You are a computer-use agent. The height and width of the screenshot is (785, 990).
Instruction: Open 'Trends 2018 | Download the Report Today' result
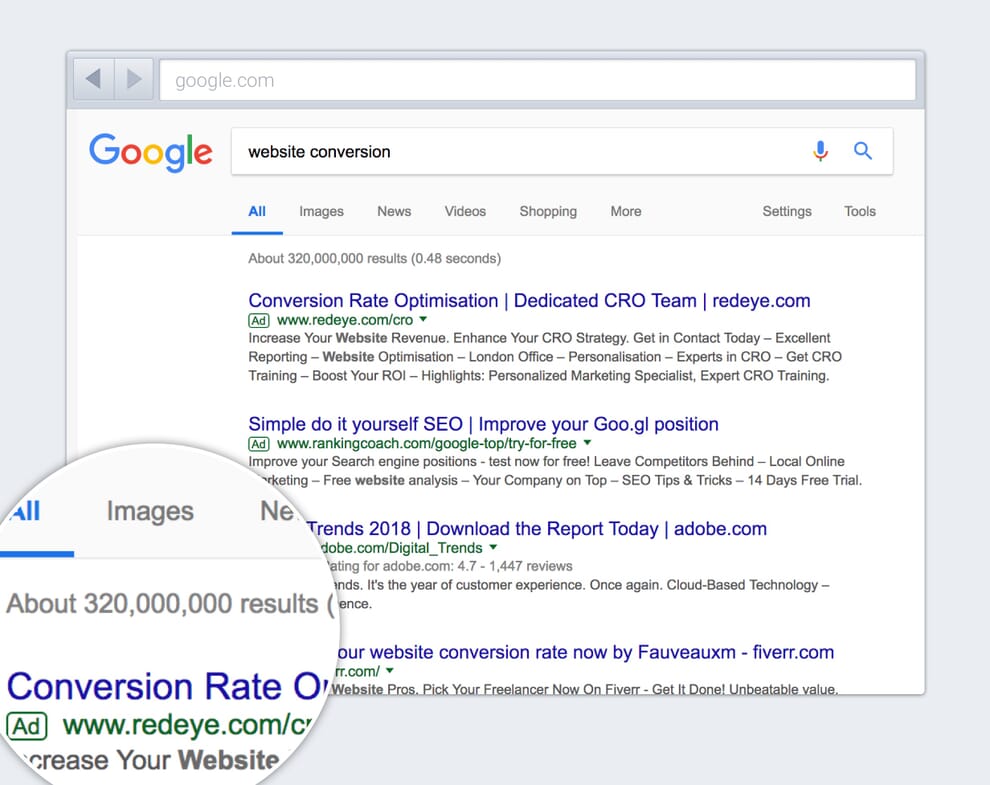pyautogui.click(x=537, y=529)
